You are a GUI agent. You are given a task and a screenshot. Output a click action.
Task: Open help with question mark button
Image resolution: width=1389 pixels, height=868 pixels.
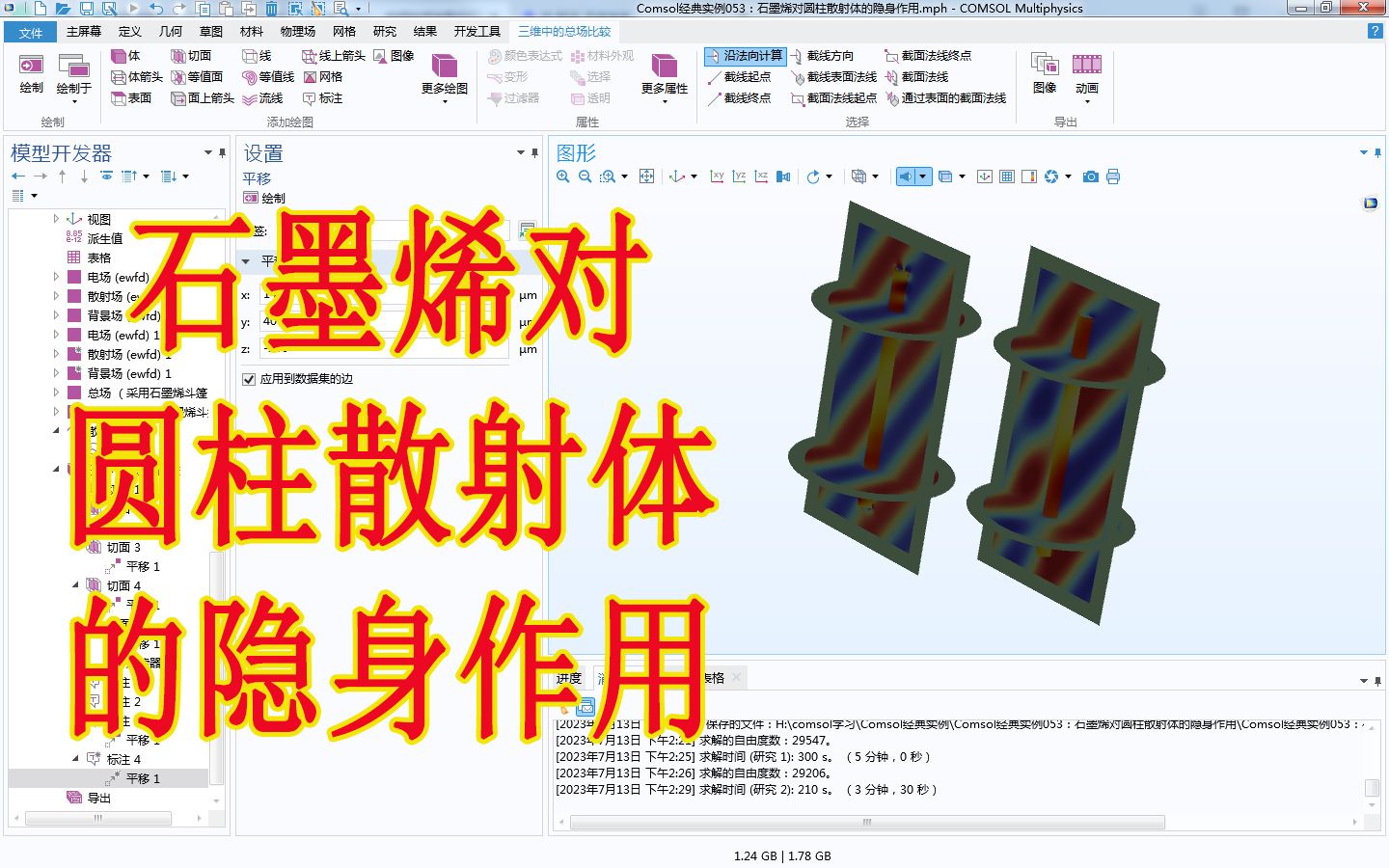(x=1375, y=32)
